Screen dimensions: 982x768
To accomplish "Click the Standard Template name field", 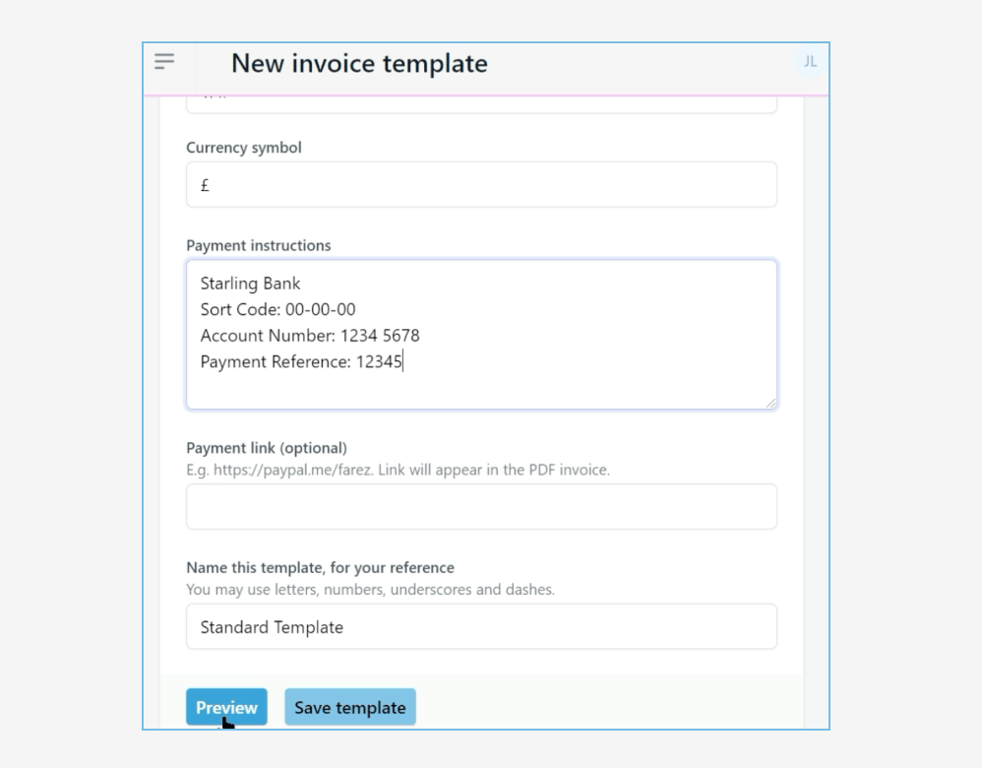I will click(480, 627).
